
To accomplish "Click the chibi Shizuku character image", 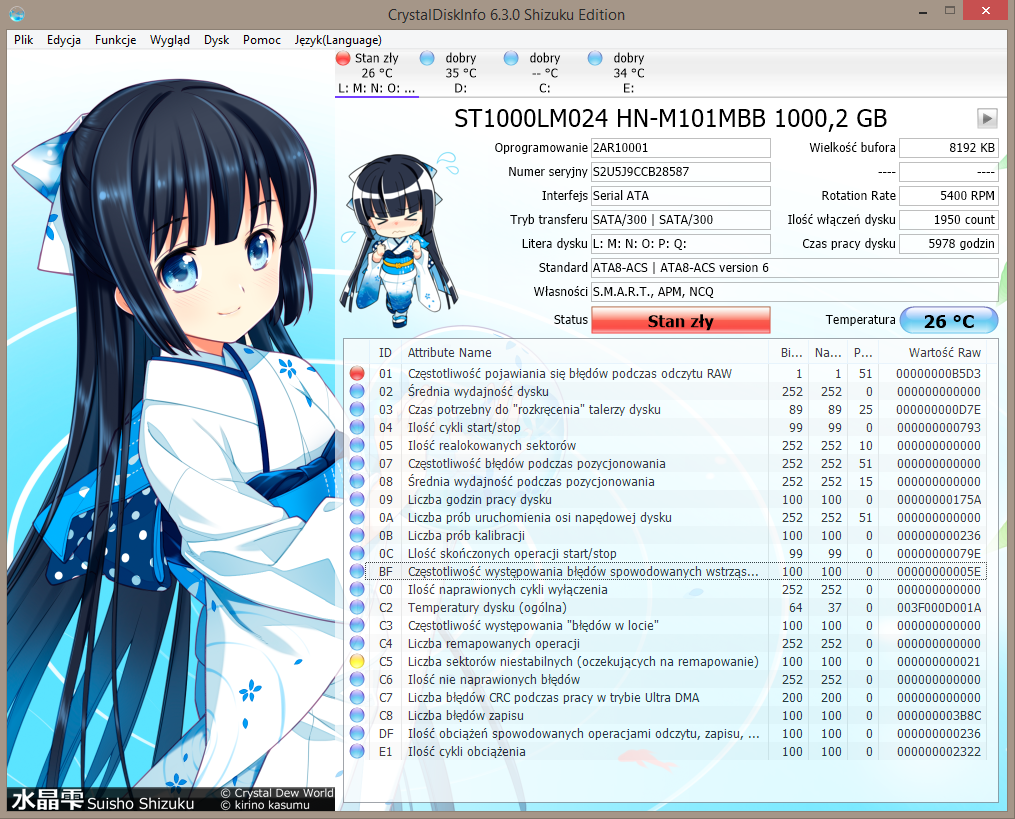I will click(399, 240).
